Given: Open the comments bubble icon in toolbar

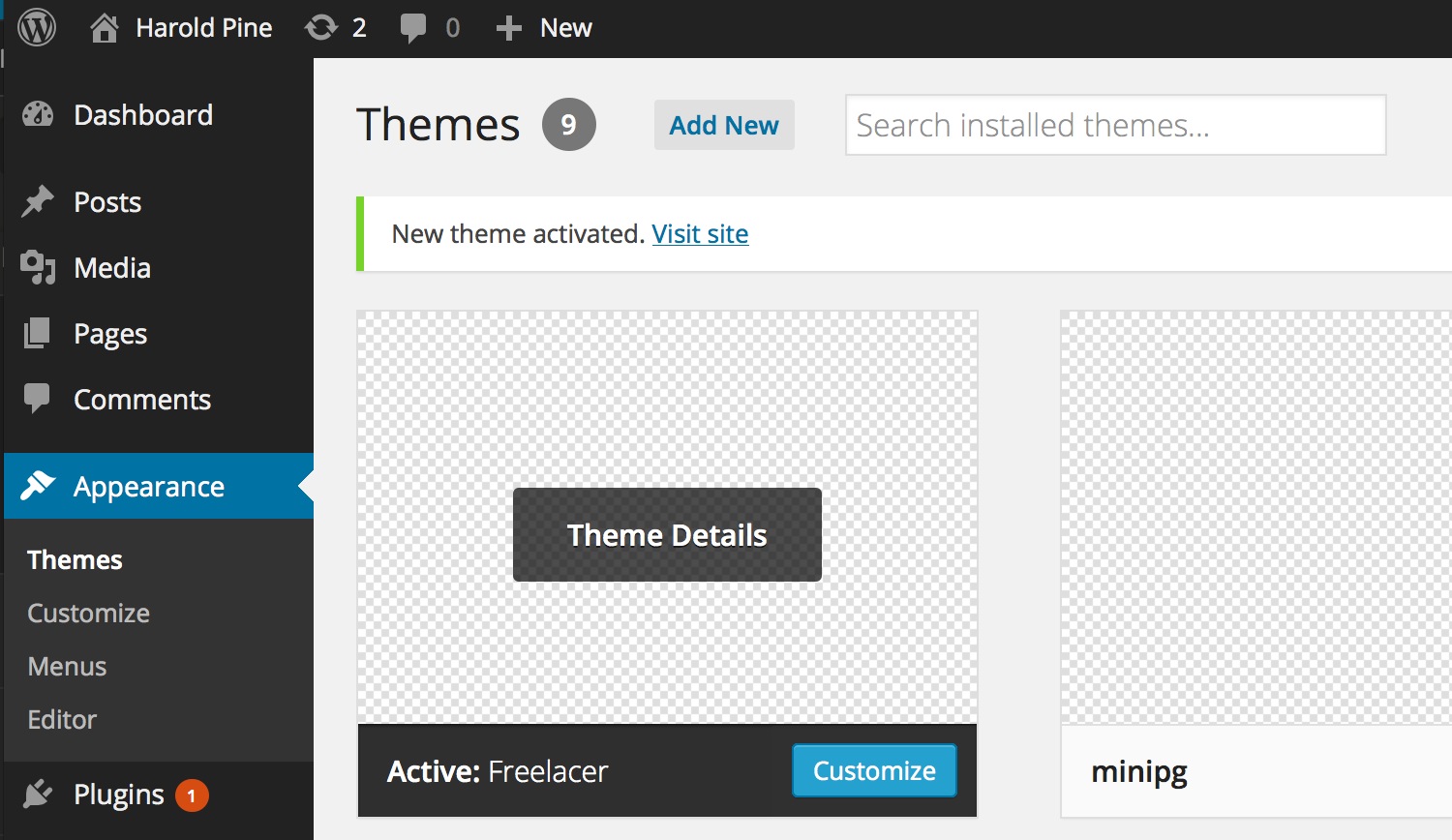Looking at the screenshot, I should [x=413, y=28].
